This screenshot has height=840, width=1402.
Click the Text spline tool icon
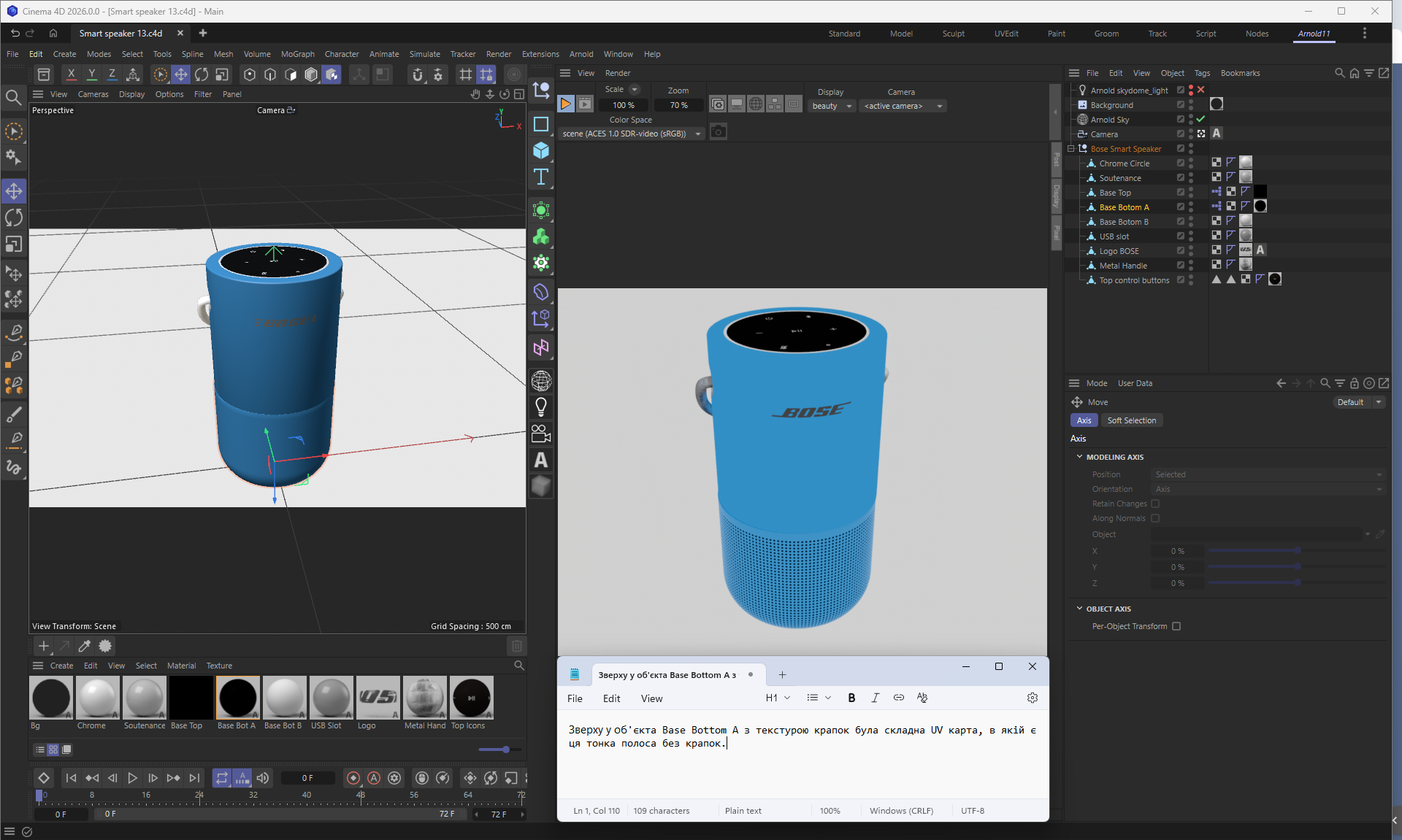point(541,177)
